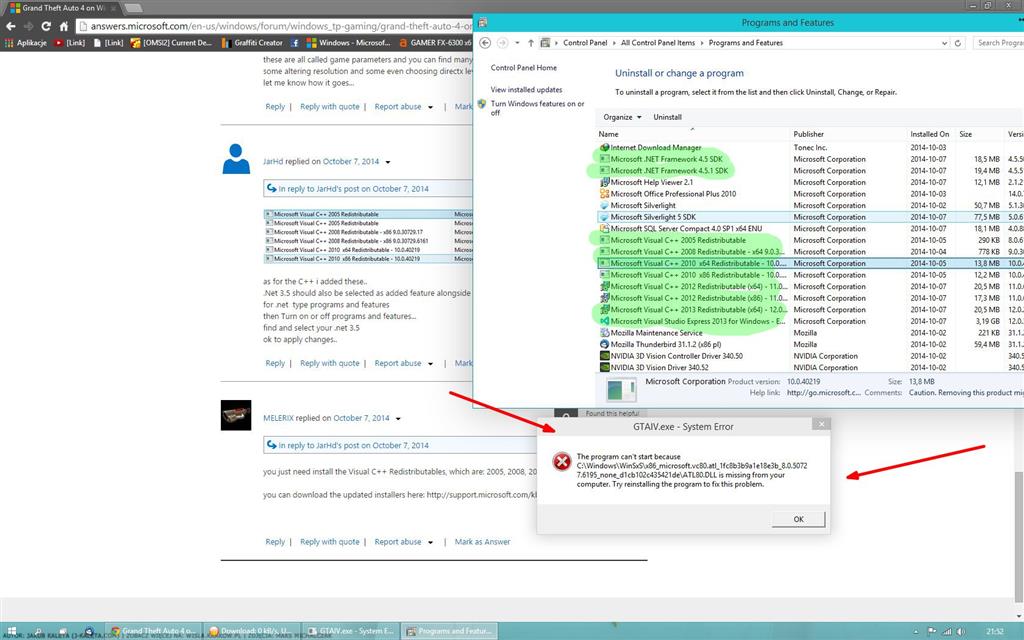Open the Windows - Microsof... bookmark
Screen dimensions: 1024x640
coord(348,42)
